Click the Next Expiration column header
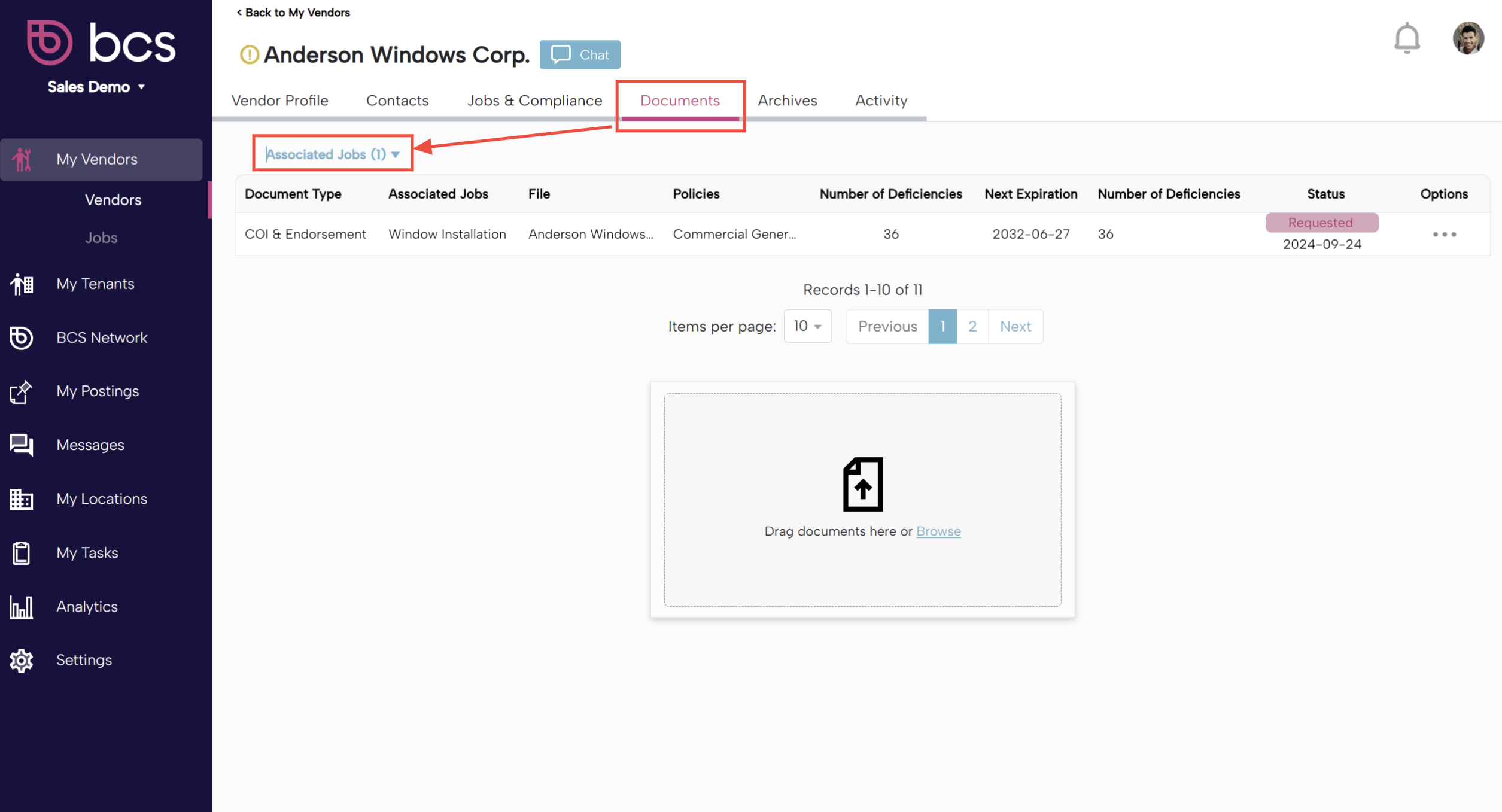This screenshot has width=1502, height=812. pyautogui.click(x=1030, y=194)
